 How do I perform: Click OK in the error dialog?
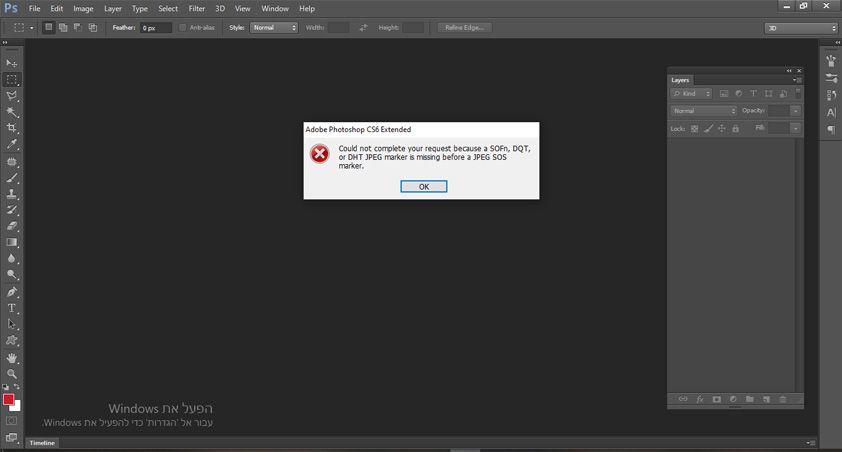pos(424,186)
